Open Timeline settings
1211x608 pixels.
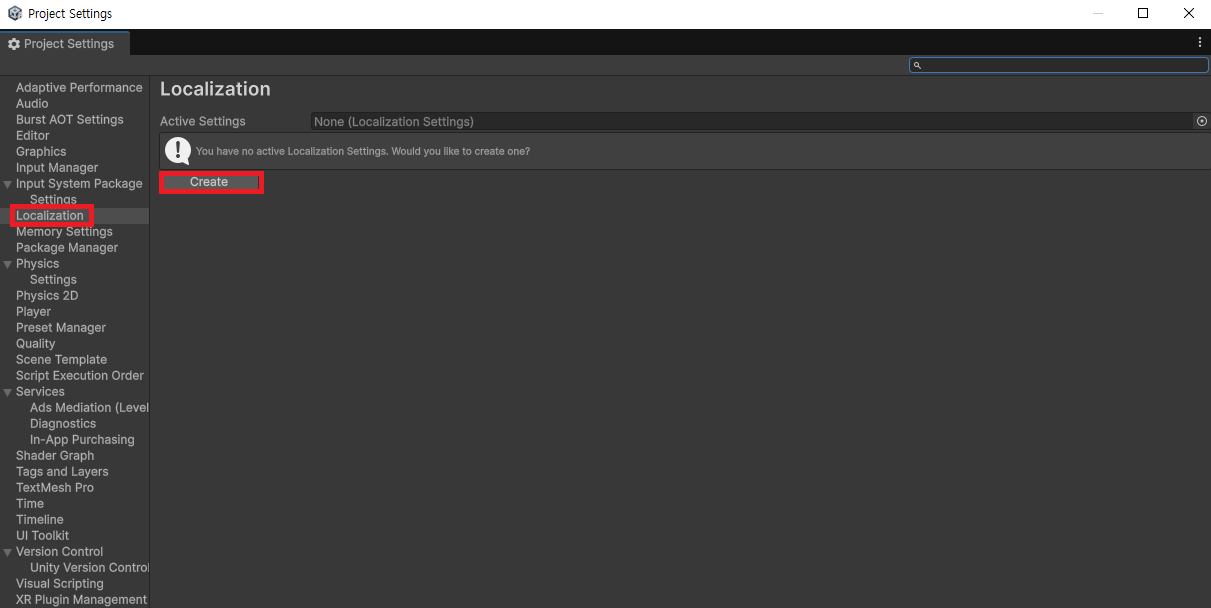[40, 520]
